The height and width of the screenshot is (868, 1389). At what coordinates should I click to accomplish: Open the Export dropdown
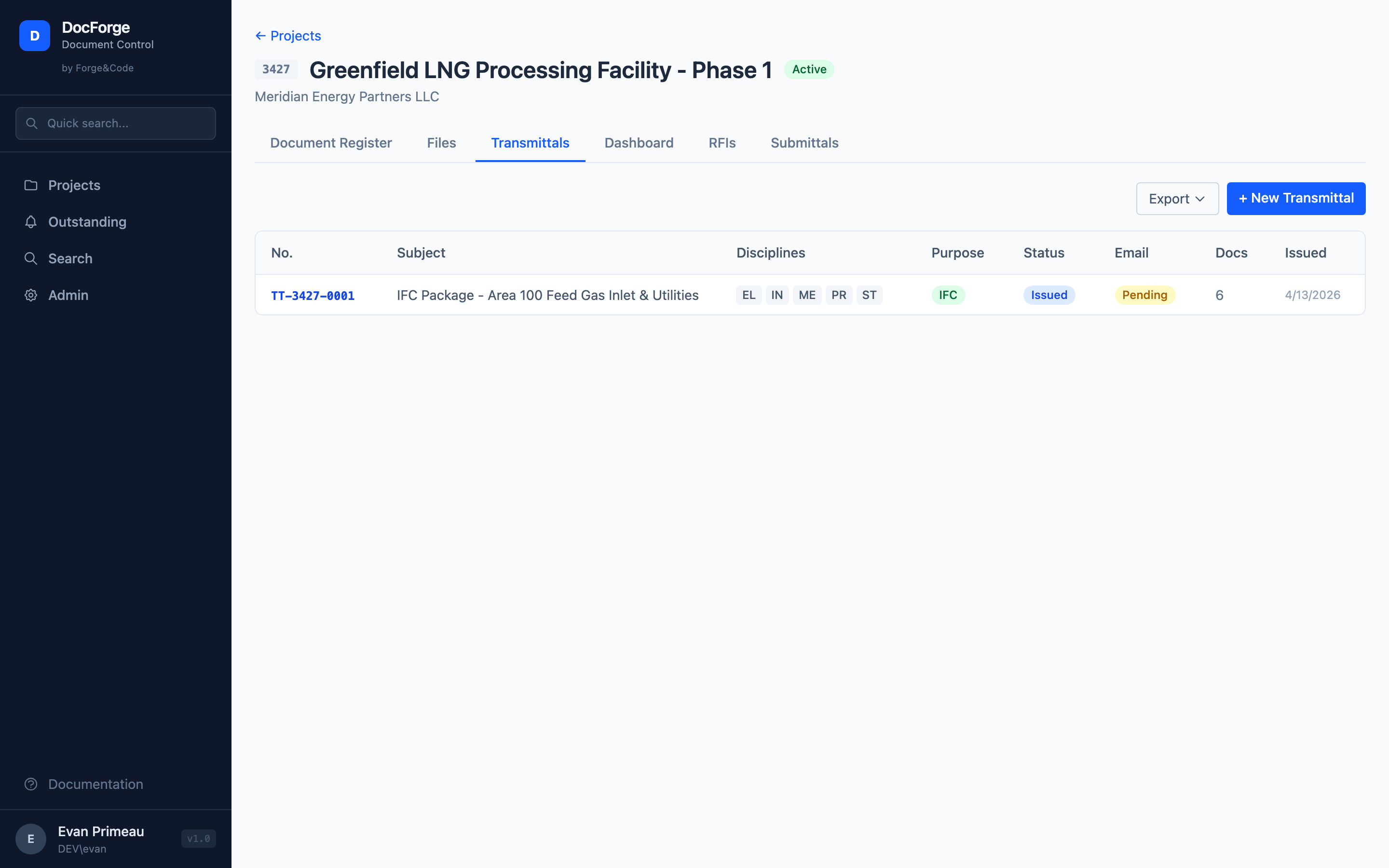click(x=1177, y=199)
